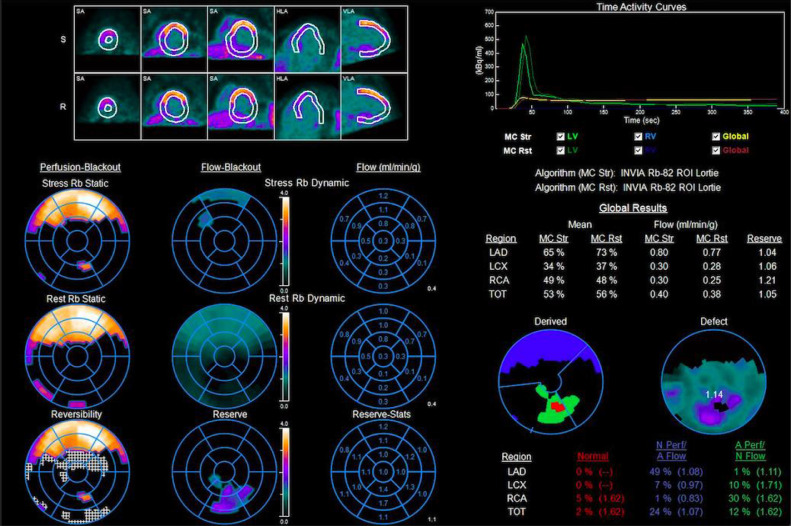Click the Rest Rb Dynamic color scale bar
The width and height of the screenshot is (791, 526).
(285, 357)
